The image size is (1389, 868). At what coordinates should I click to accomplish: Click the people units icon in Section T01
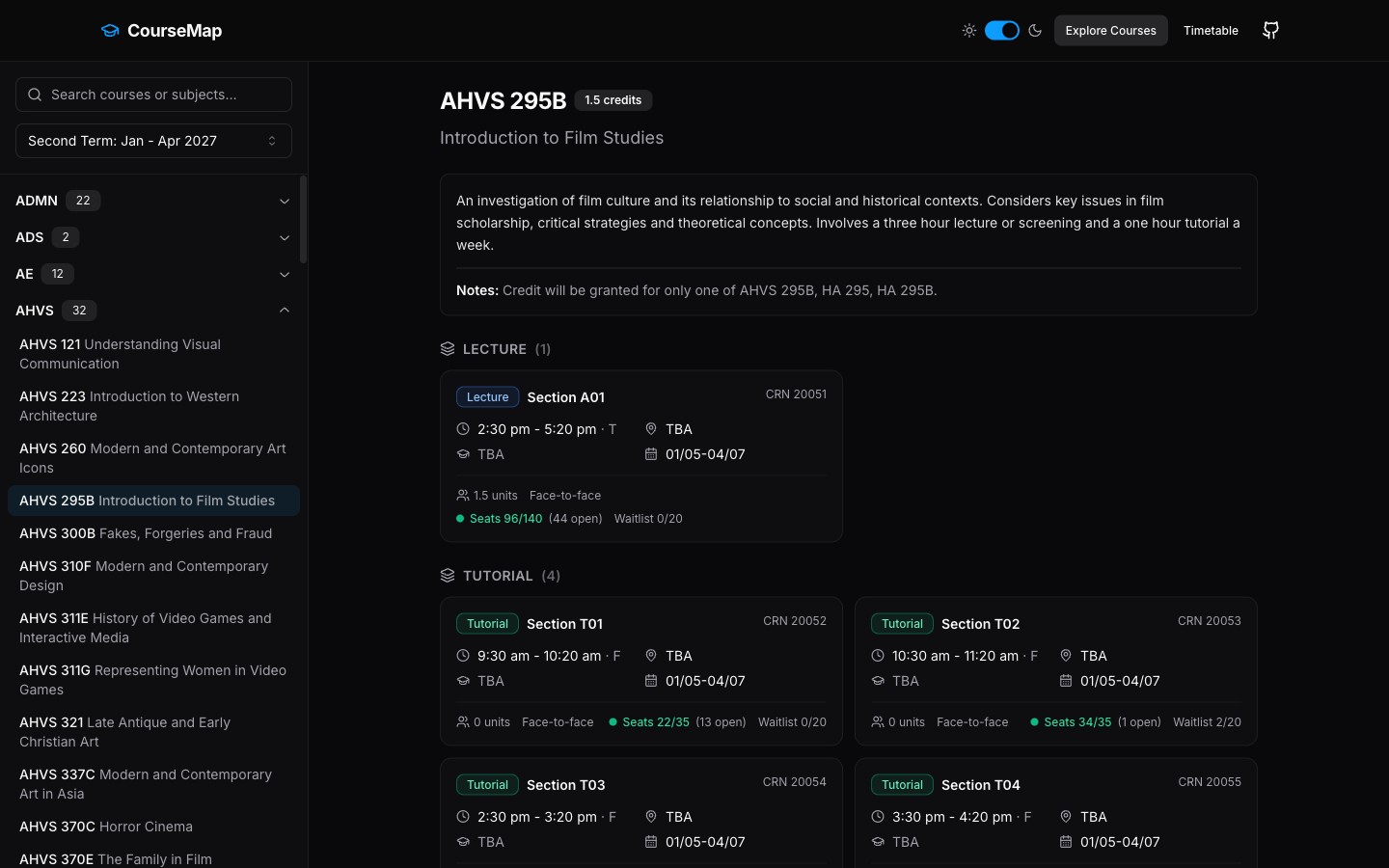coord(463,722)
